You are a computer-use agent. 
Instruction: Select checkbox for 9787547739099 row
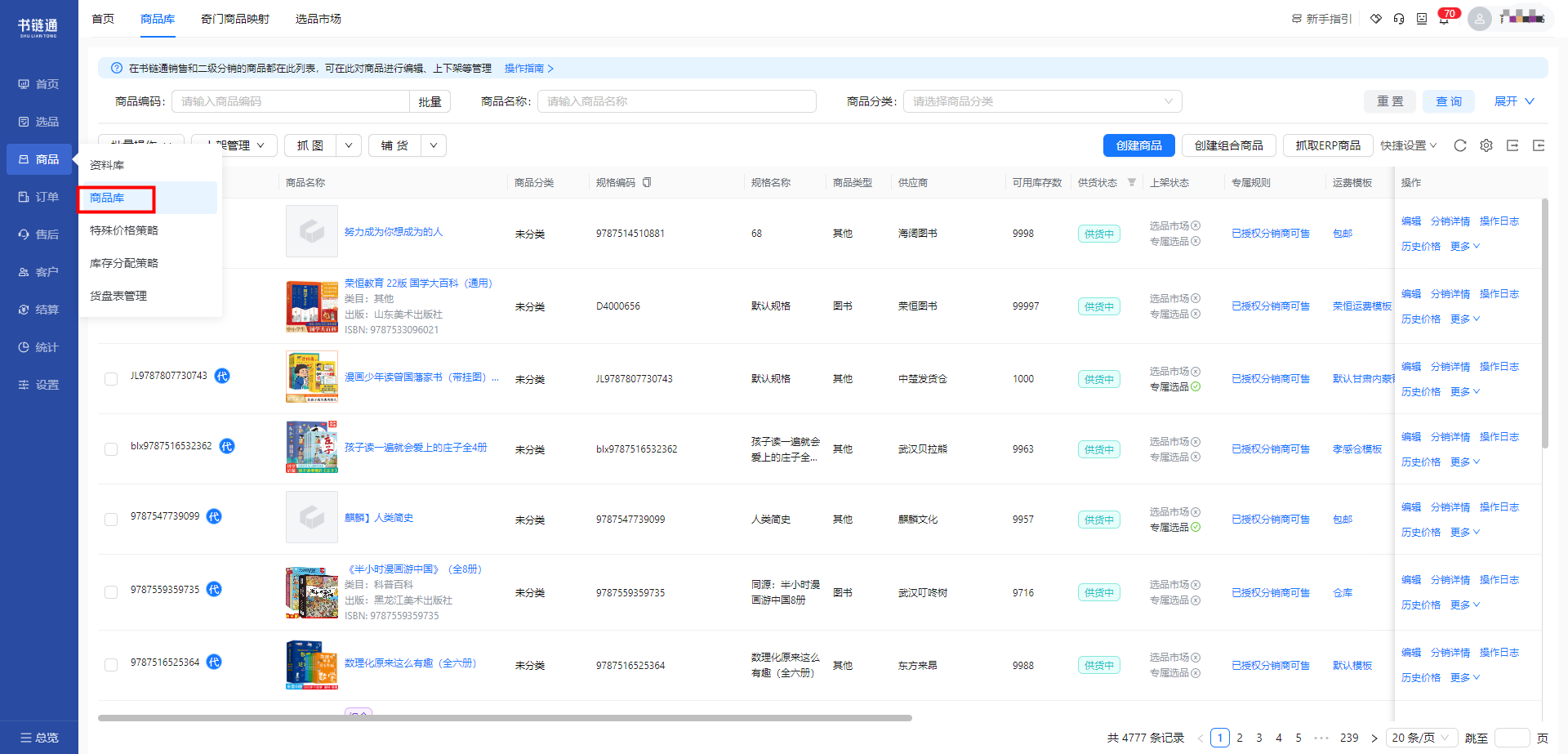111,520
